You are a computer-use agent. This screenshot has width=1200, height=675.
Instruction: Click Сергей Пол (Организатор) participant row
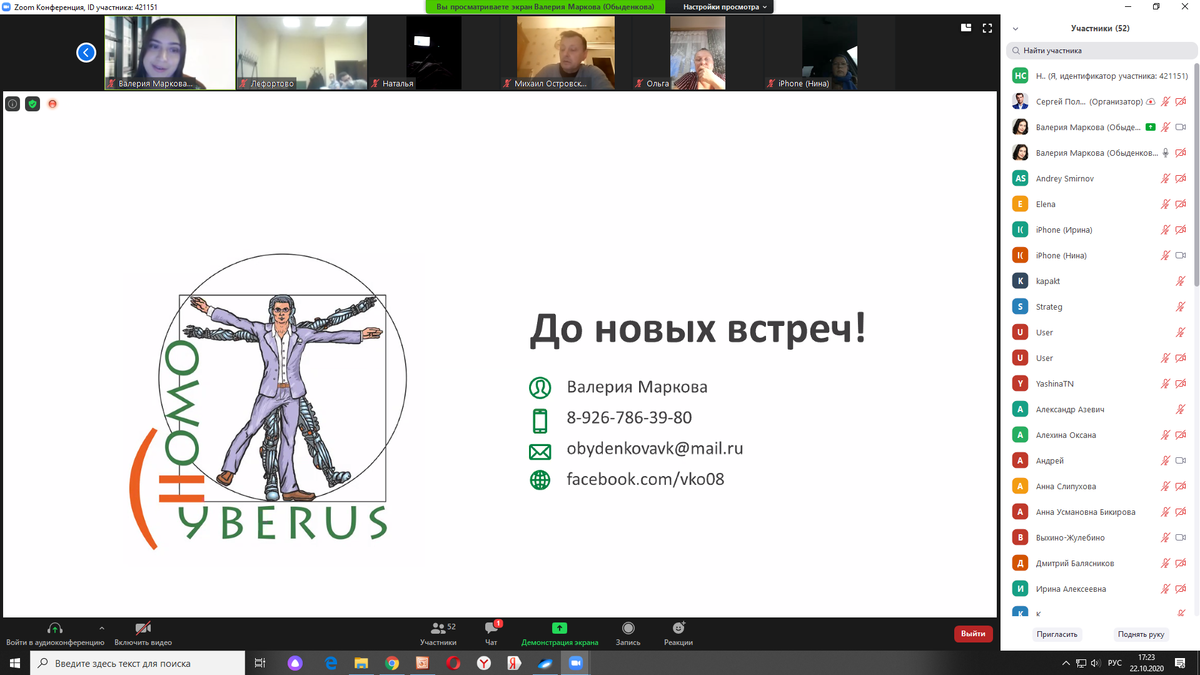pos(1099,101)
